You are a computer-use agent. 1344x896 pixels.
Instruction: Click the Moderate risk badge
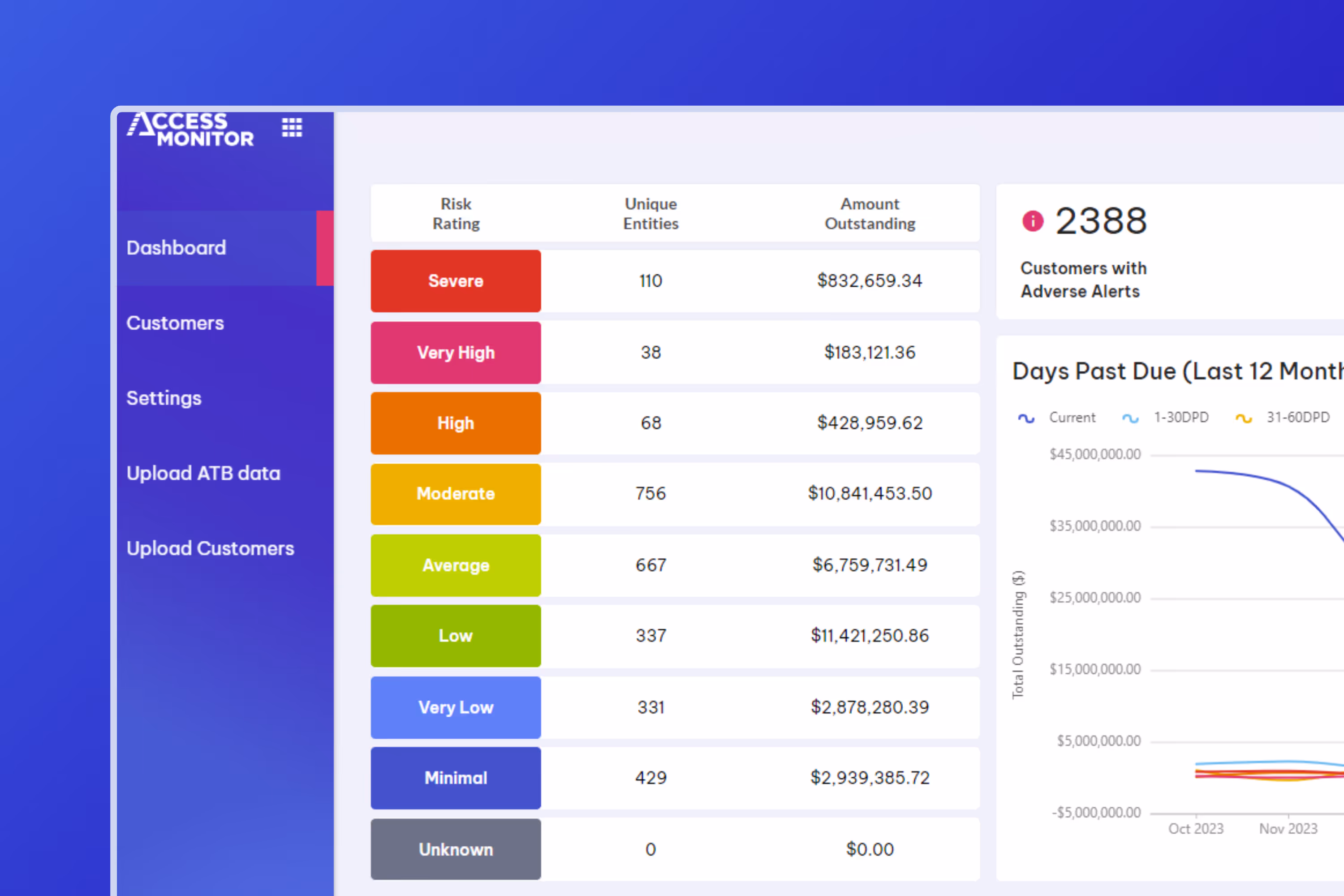(x=456, y=494)
